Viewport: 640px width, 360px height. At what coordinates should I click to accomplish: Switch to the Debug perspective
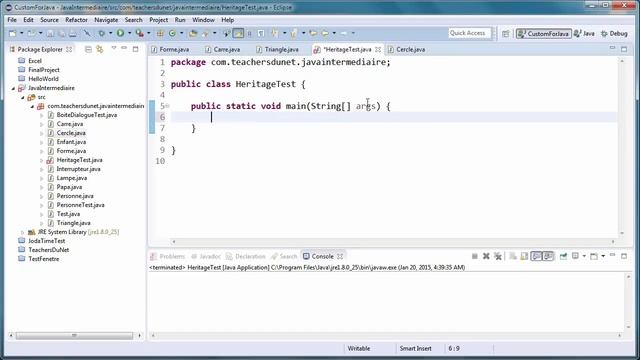point(614,34)
